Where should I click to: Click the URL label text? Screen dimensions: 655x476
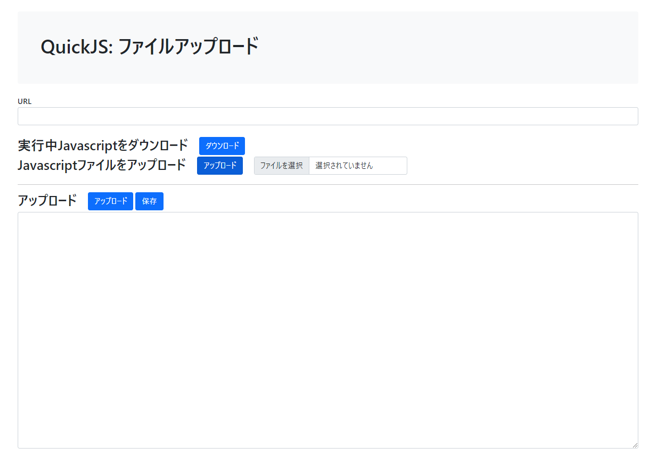(x=24, y=101)
